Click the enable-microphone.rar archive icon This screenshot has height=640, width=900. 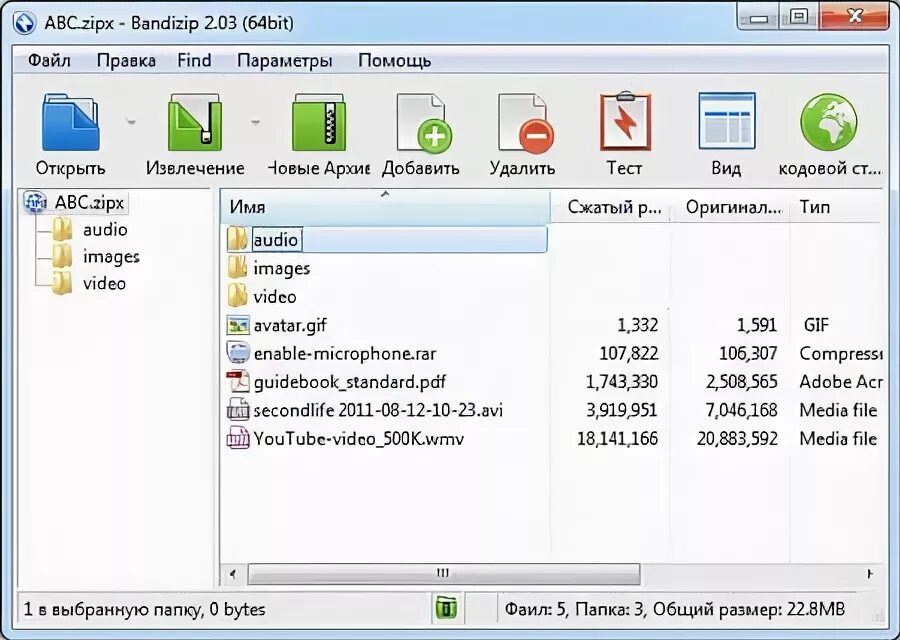[238, 353]
